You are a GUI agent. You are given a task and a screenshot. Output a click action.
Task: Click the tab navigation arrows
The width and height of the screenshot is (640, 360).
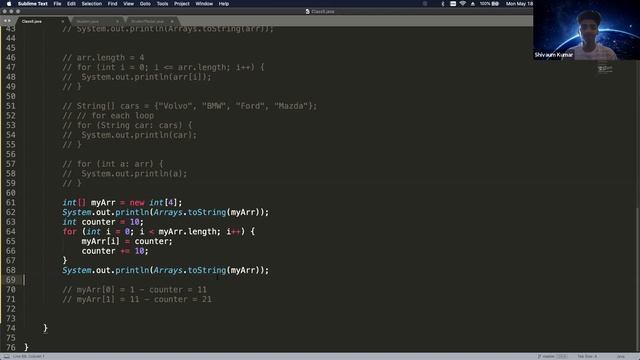[7, 21]
